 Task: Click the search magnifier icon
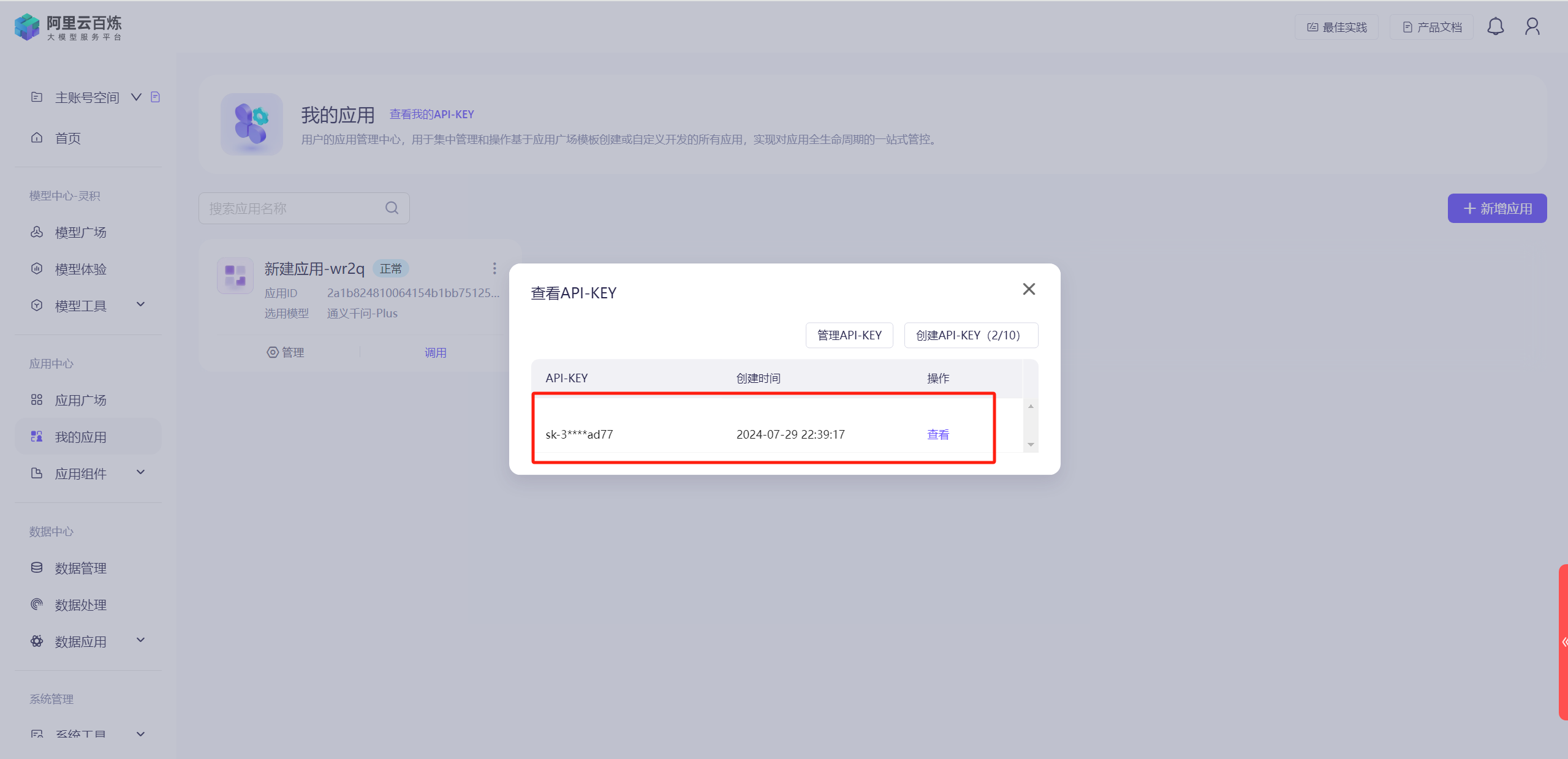[392, 208]
